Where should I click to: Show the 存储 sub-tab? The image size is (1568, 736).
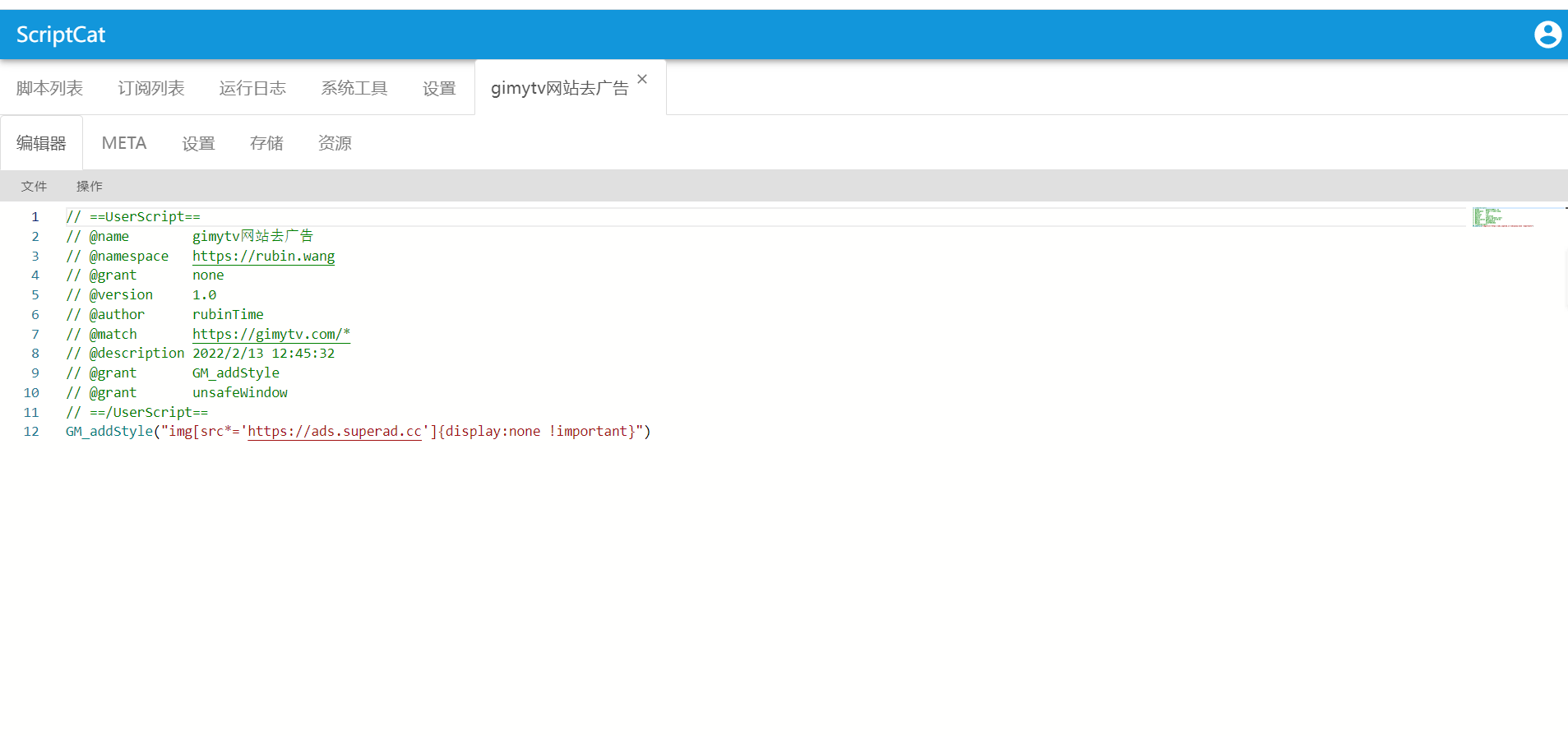[266, 143]
